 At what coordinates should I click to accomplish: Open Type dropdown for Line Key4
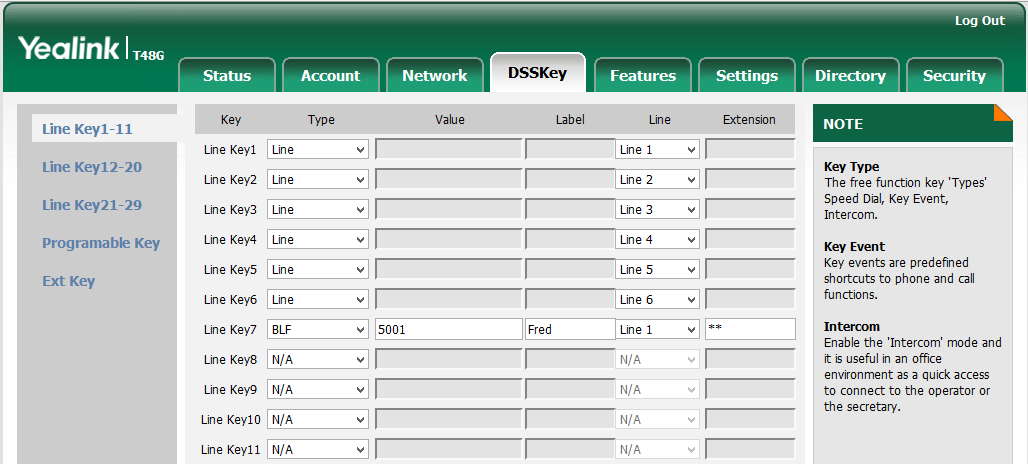pyautogui.click(x=318, y=240)
